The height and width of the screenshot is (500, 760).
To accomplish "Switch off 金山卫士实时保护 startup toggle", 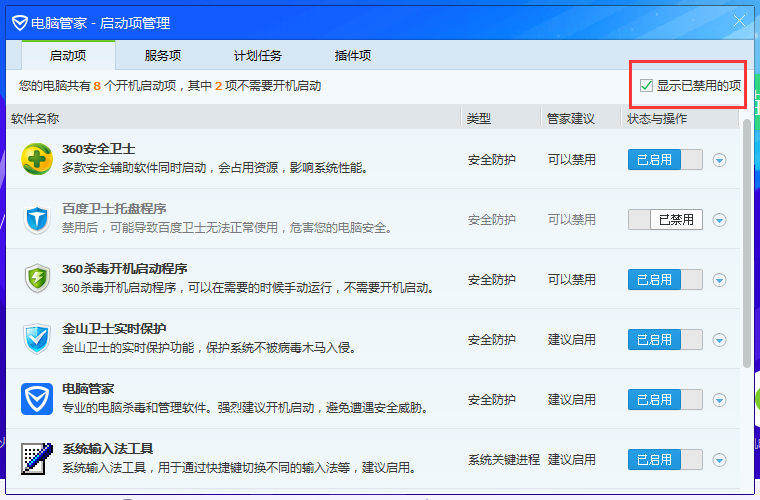I will [664, 340].
